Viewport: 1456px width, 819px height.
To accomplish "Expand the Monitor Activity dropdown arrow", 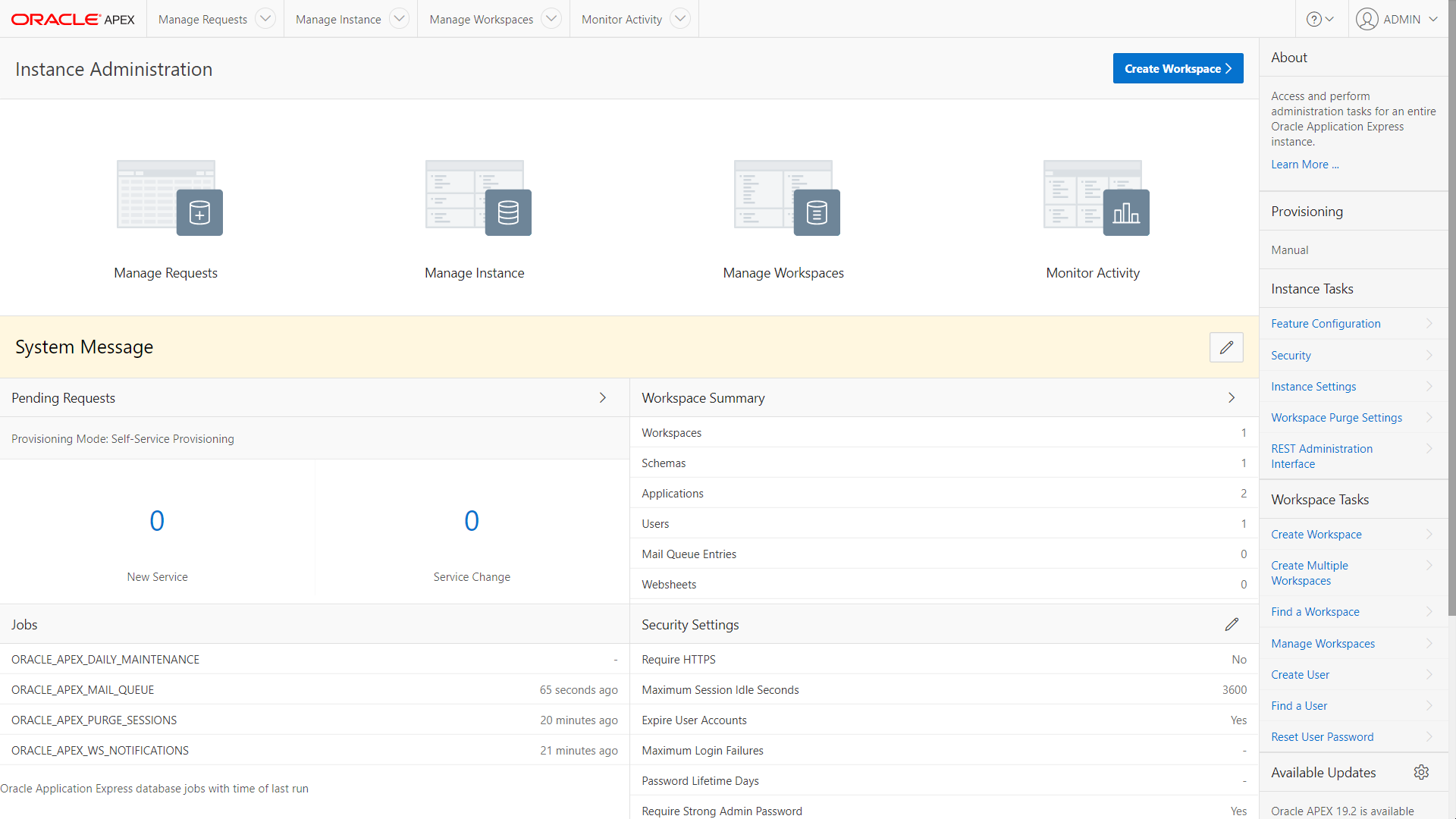I will (x=680, y=18).
